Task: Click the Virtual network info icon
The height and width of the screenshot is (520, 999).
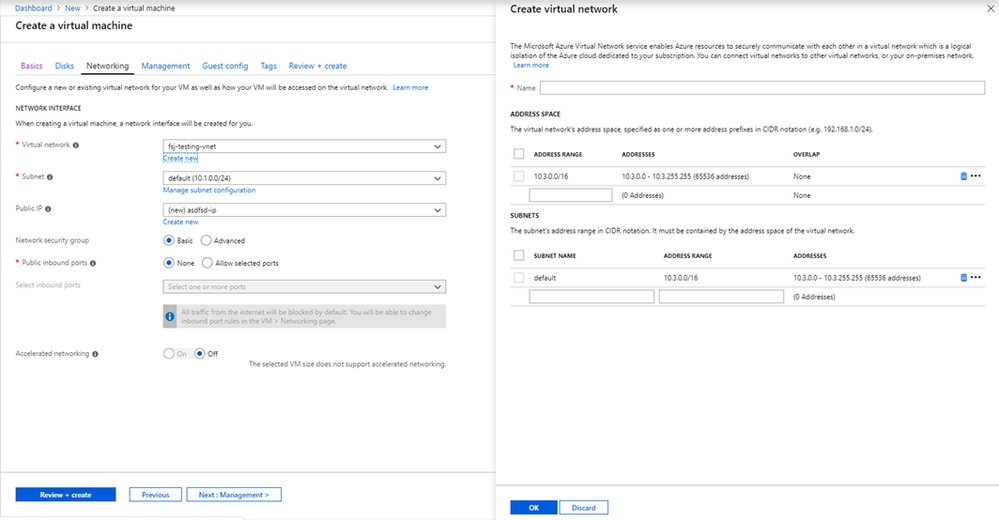Action: (76, 146)
